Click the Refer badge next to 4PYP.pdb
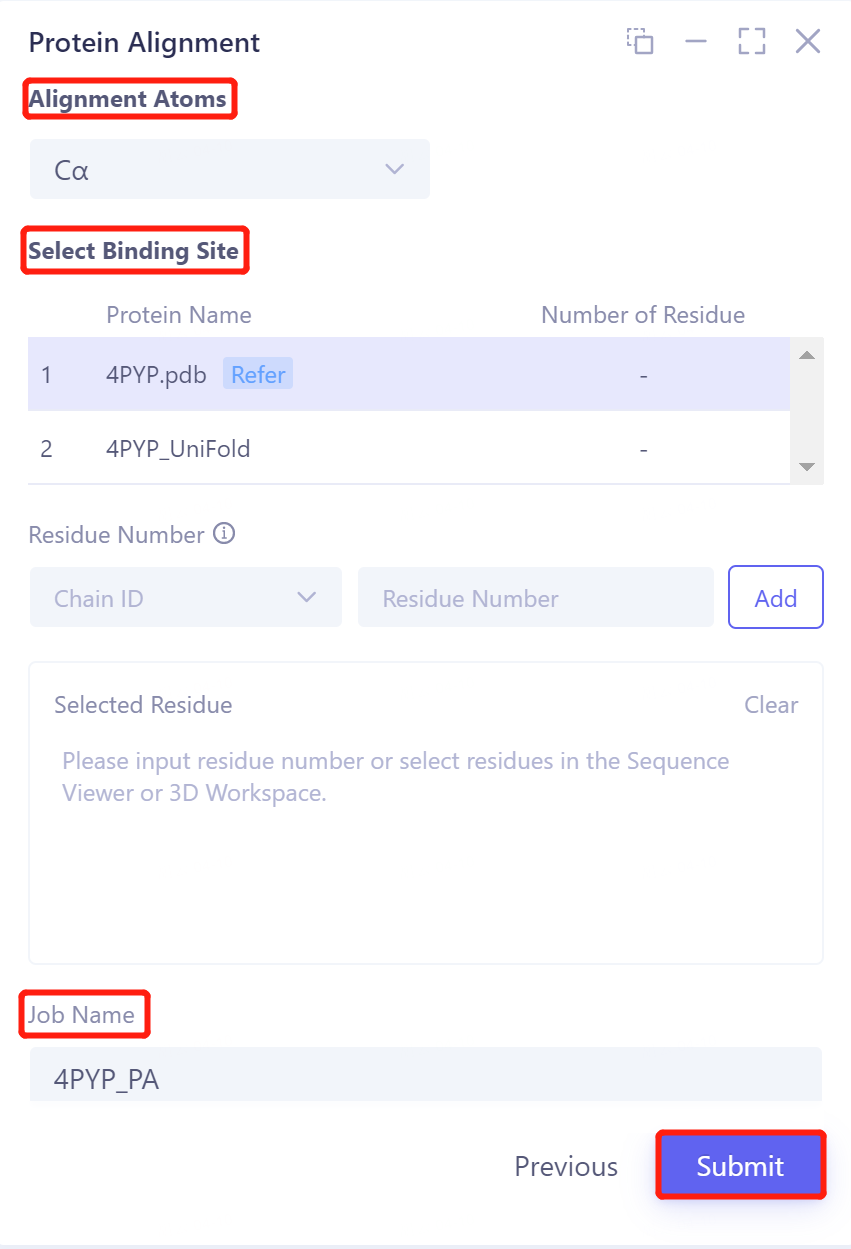The image size is (851, 1249). coord(258,374)
